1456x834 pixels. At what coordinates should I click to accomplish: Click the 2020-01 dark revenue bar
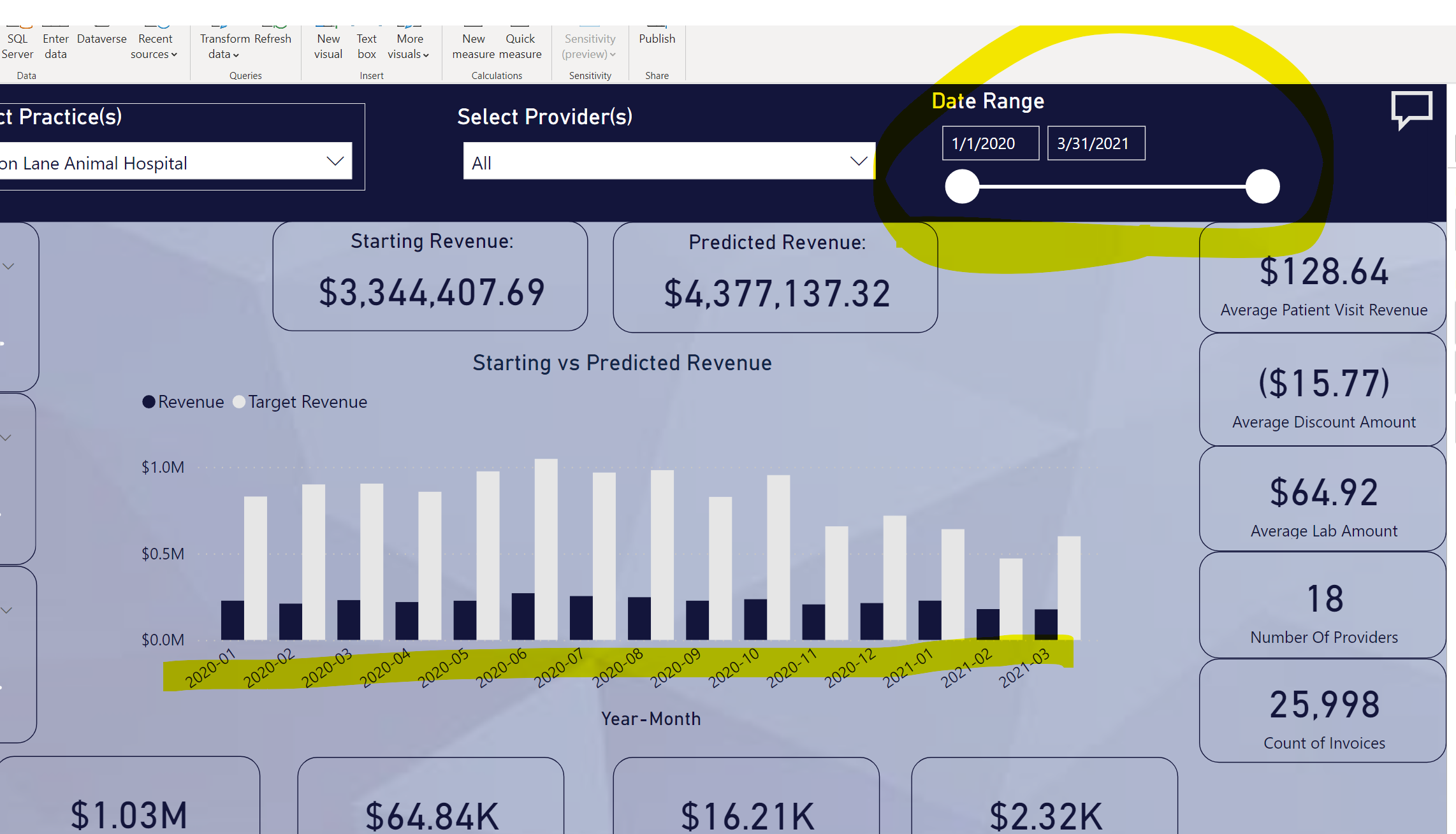tap(232, 620)
